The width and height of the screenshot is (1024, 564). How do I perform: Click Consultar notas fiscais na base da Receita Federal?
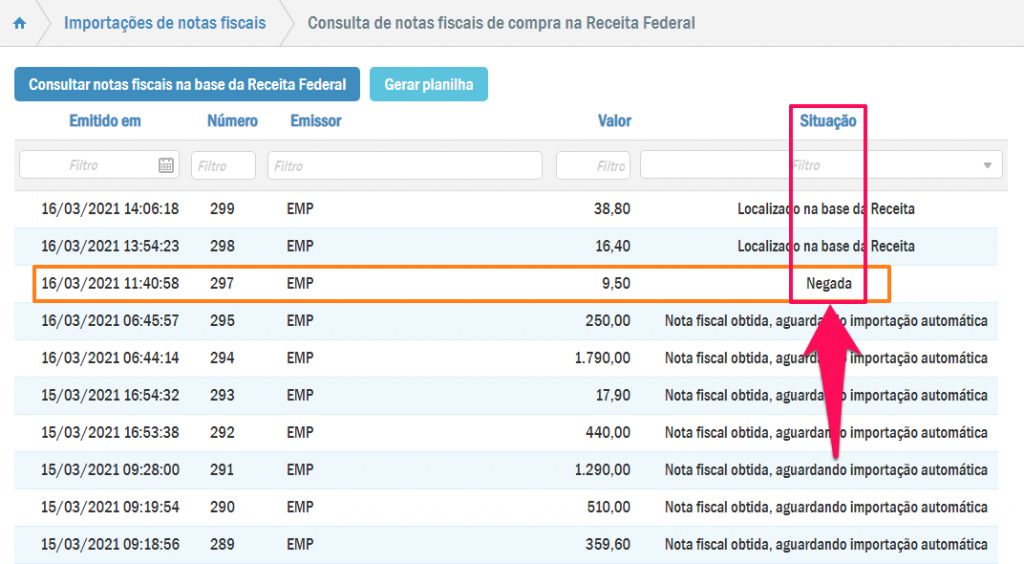point(187,85)
